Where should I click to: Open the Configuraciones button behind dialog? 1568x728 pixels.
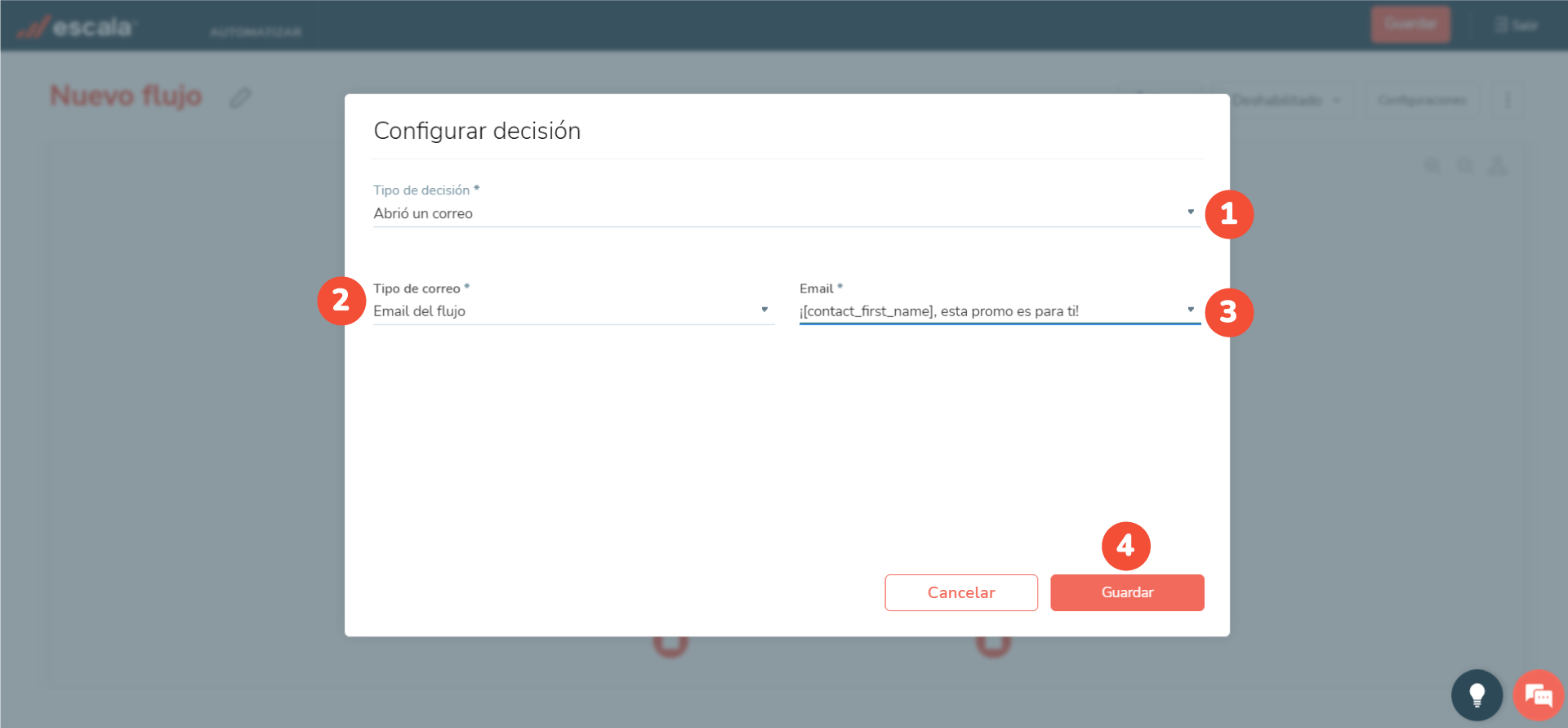tap(1422, 100)
